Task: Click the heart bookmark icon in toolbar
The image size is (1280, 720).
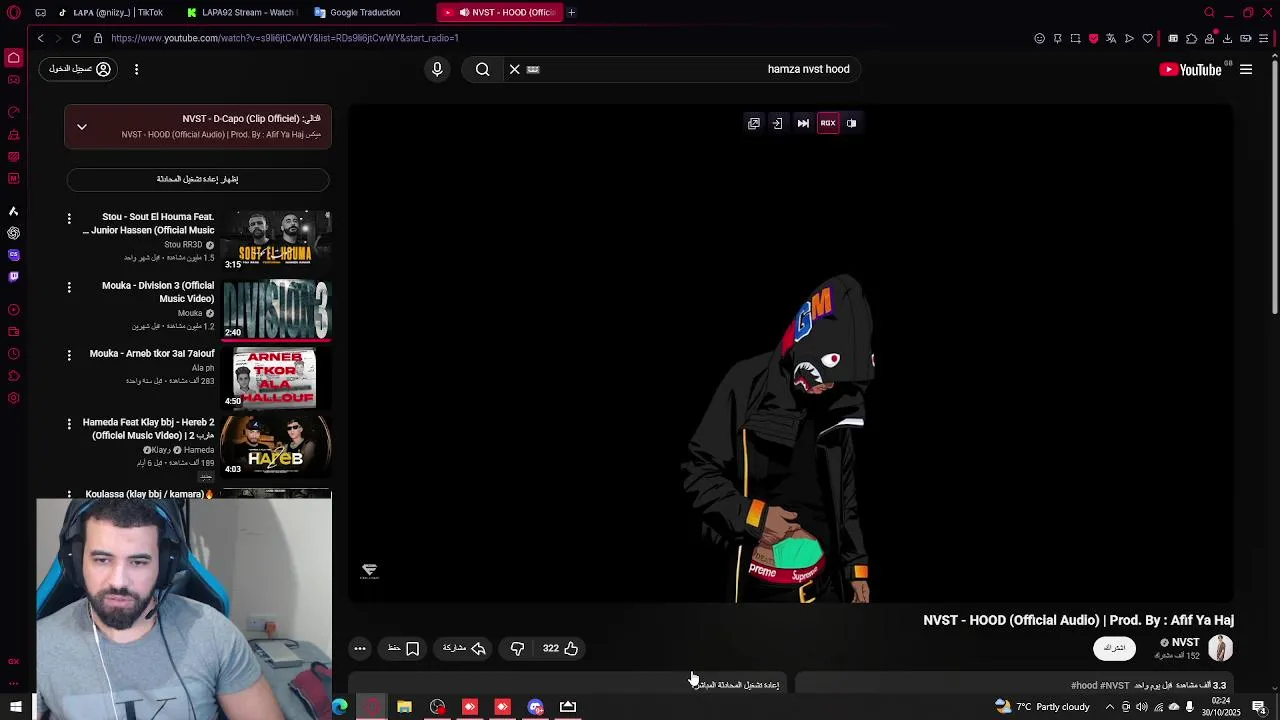Action: coord(1148,38)
